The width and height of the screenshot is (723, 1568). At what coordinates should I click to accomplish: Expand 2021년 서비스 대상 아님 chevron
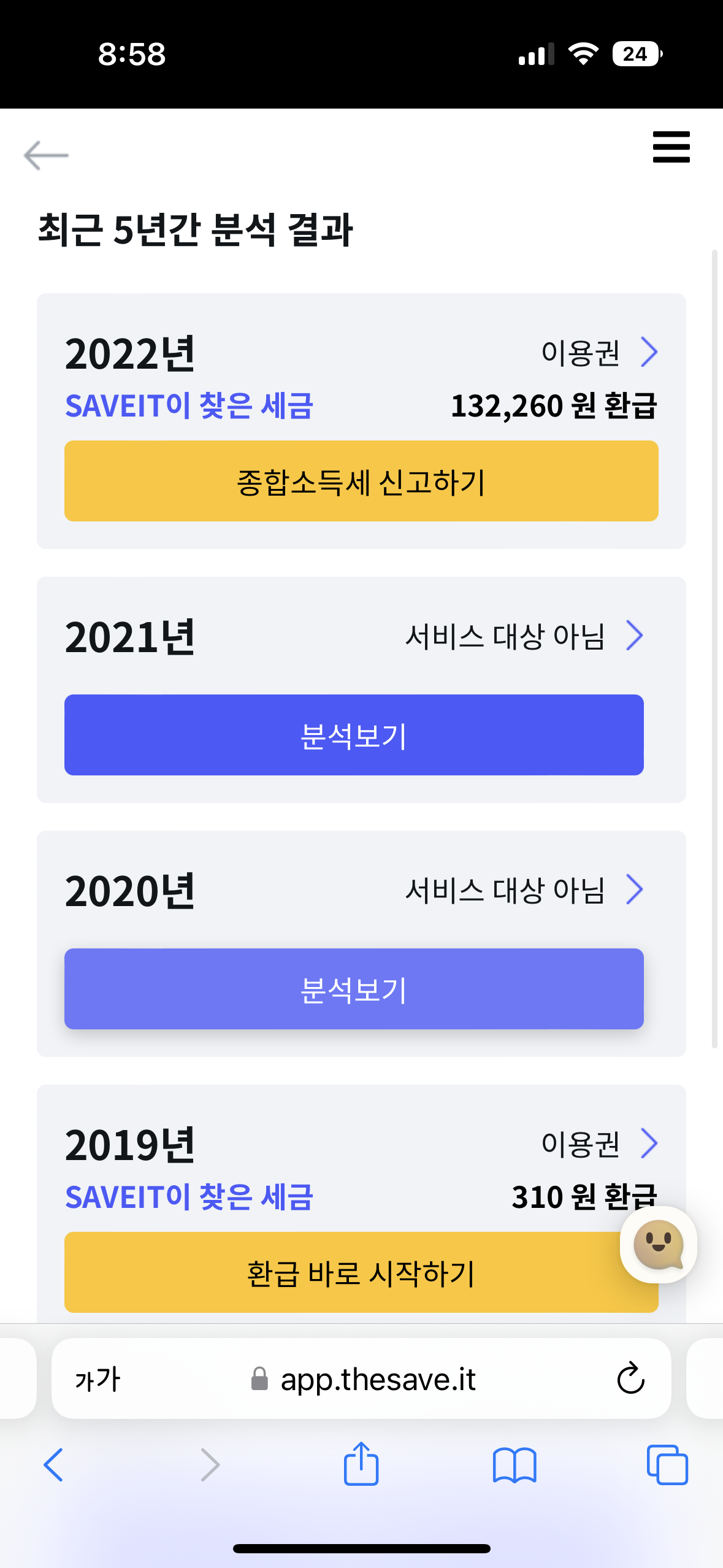[635, 636]
